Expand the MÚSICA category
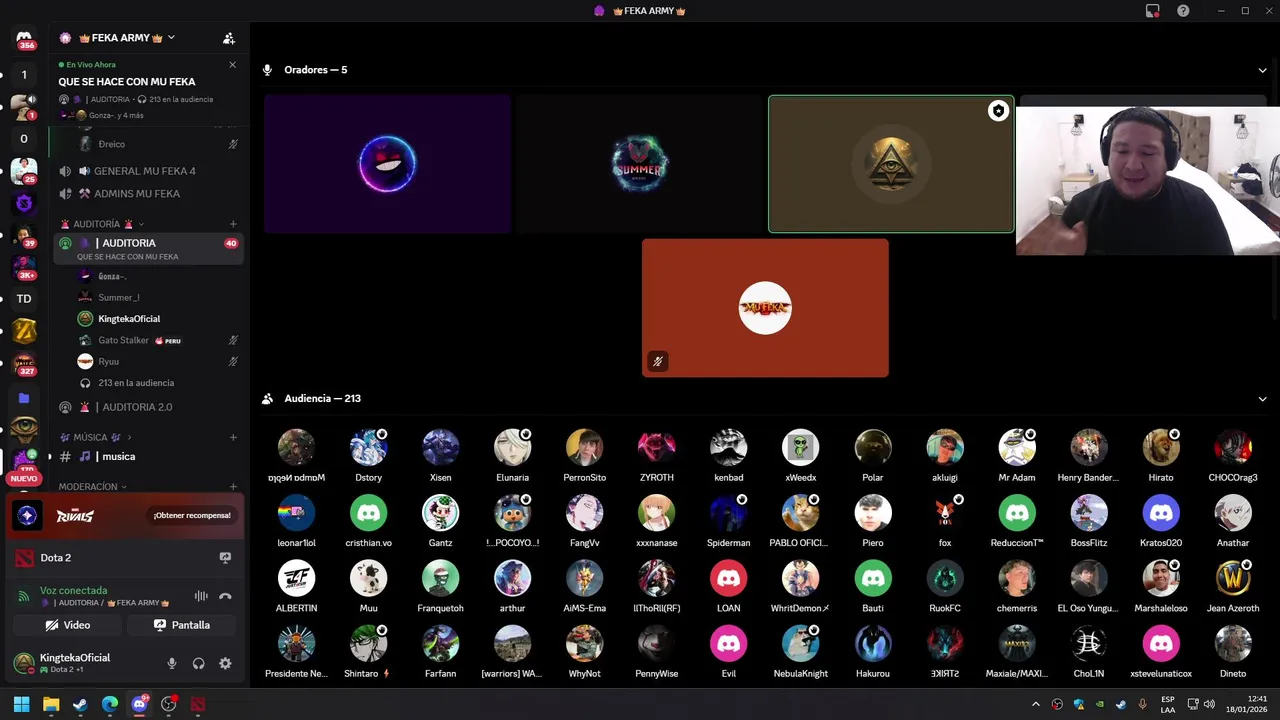Image resolution: width=1280 pixels, height=720 pixels. coord(96,437)
